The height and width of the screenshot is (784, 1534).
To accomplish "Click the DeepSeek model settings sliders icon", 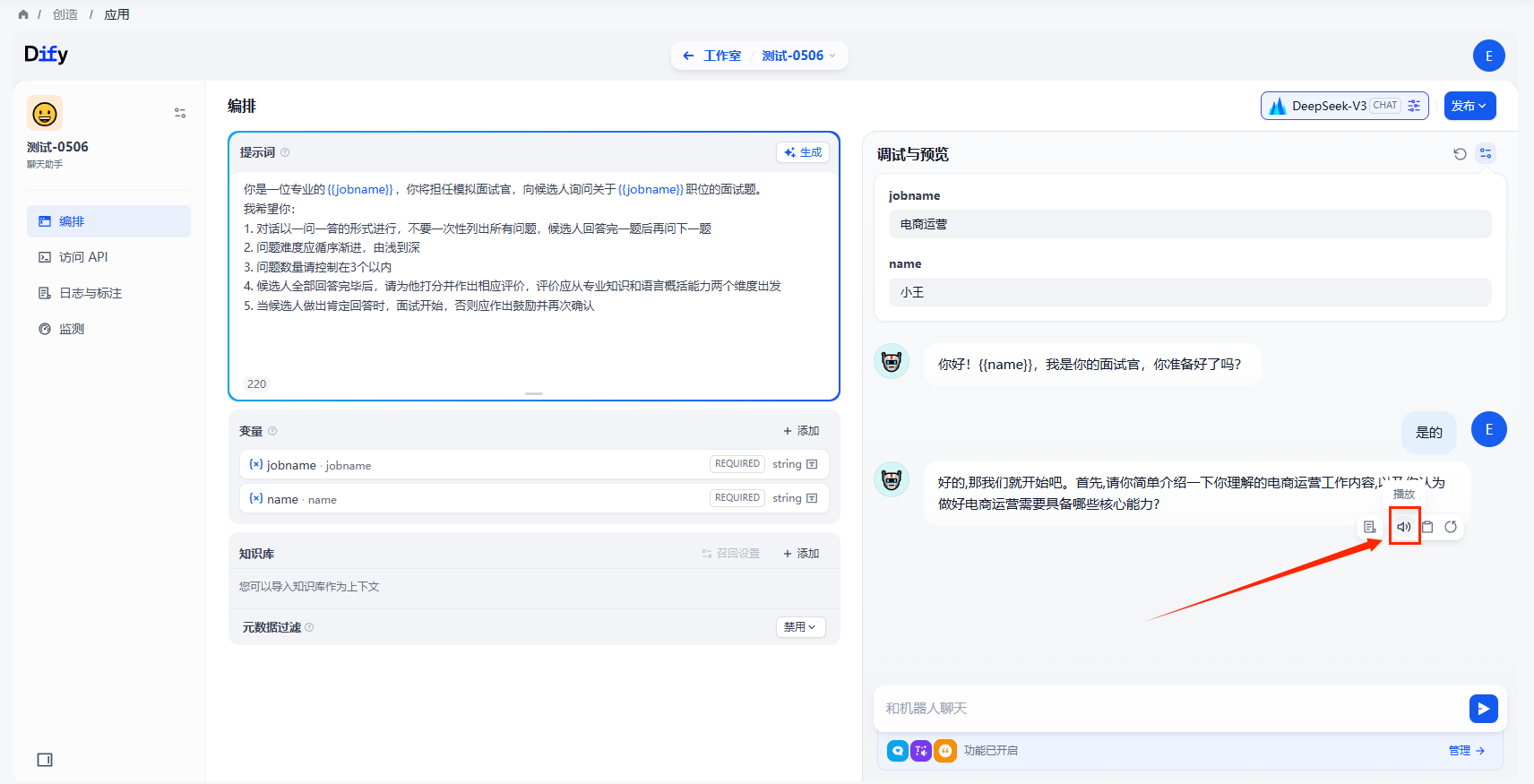I will point(1414,106).
